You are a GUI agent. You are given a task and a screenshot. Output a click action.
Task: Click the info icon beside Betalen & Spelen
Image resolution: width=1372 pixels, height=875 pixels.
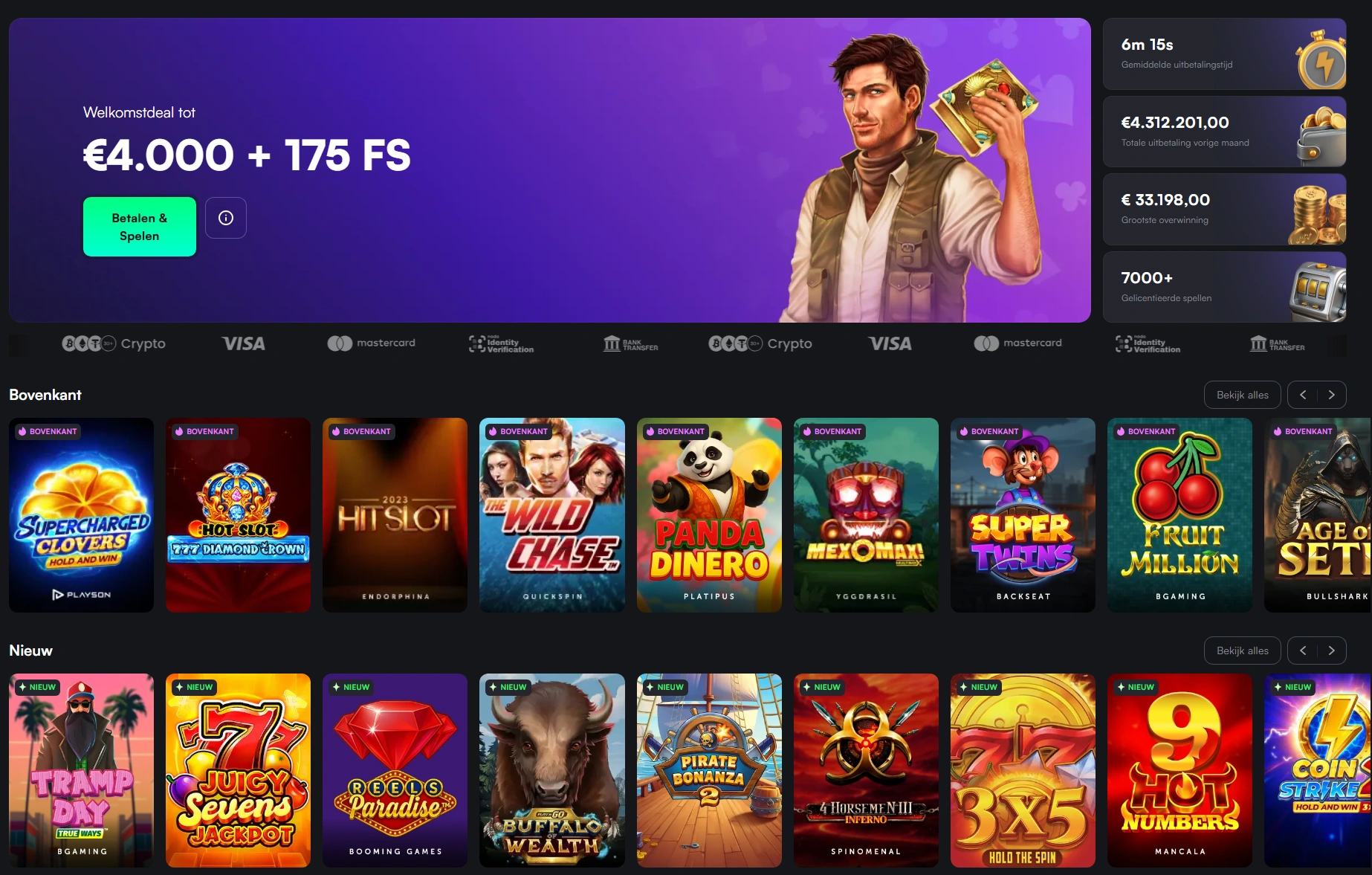click(226, 218)
